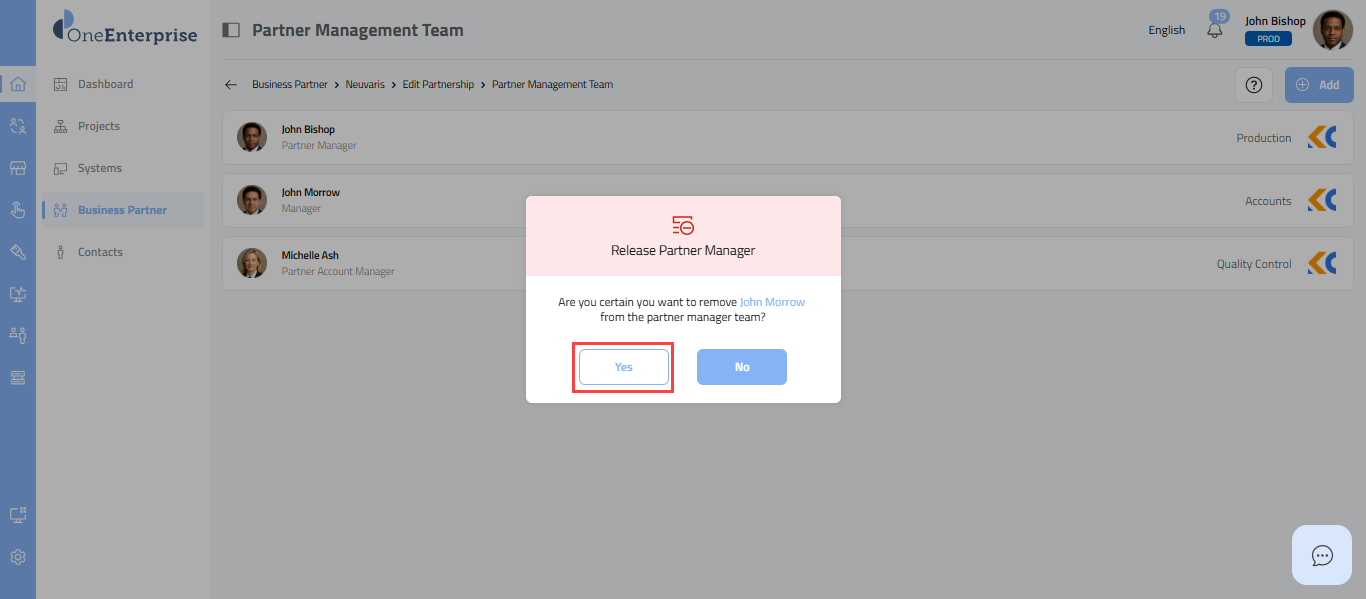
Task: Click Neuvaris in the breadcrumb trail
Action: [367, 85]
